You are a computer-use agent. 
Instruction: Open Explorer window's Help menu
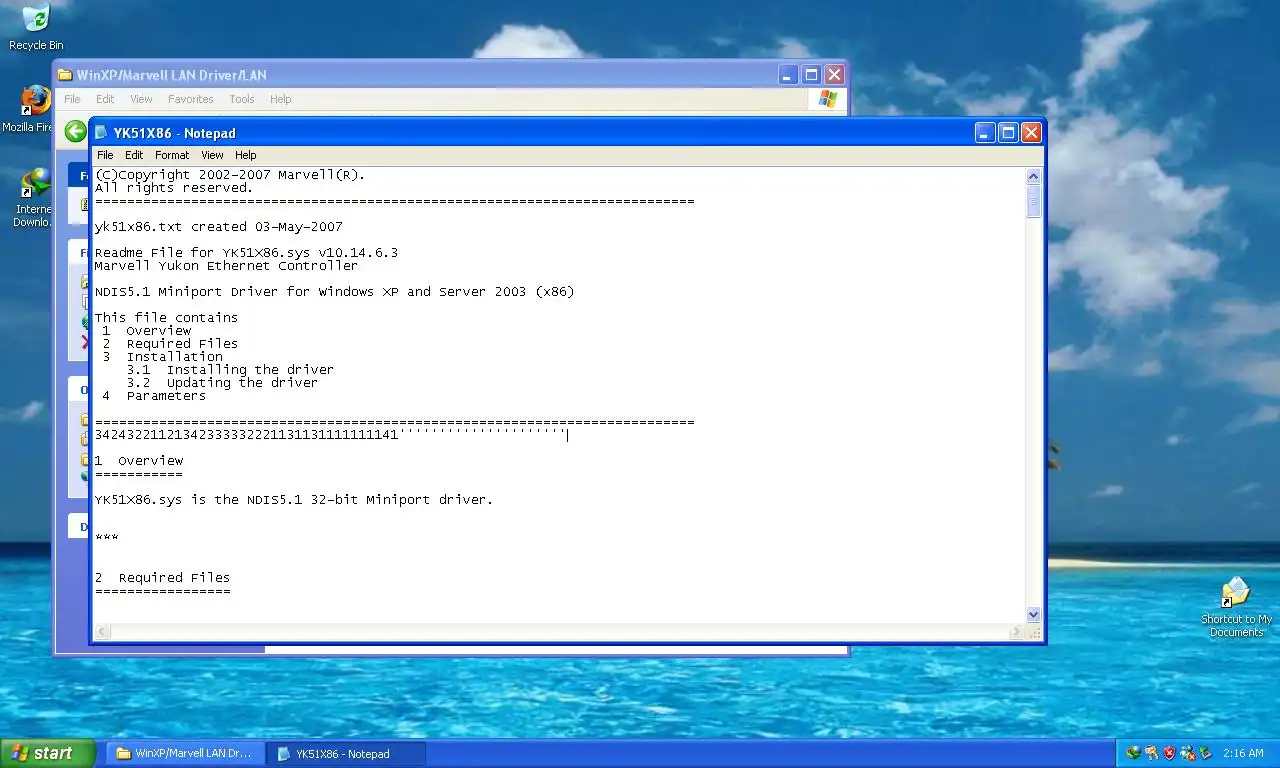(x=281, y=99)
